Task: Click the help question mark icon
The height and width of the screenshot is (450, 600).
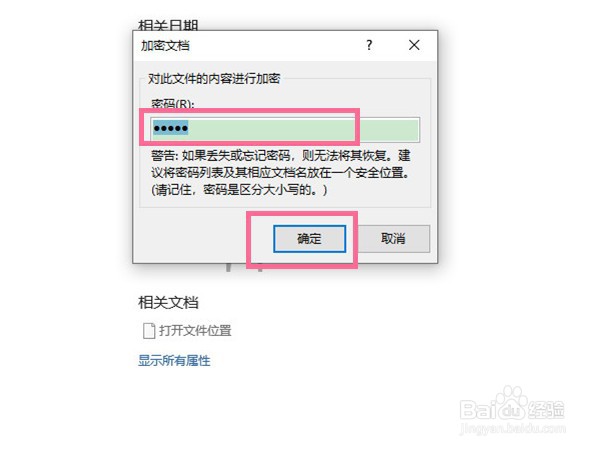Action: pos(369,45)
